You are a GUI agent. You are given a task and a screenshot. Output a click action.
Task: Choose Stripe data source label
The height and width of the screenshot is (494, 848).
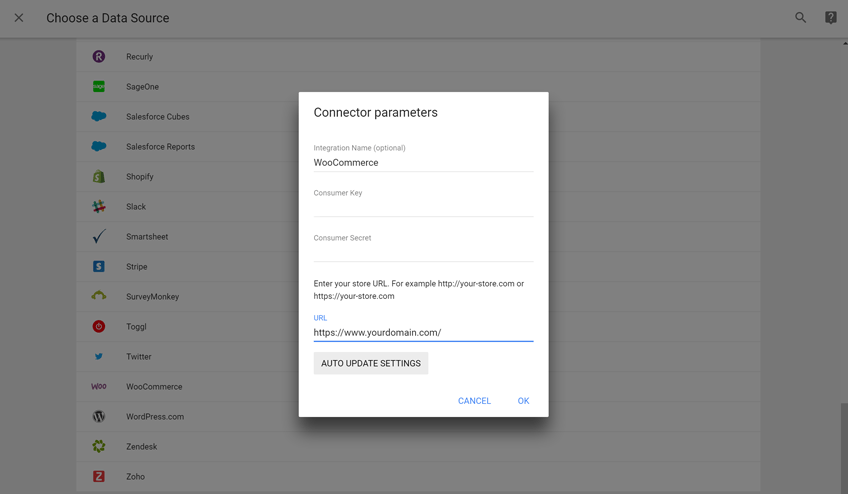136,267
